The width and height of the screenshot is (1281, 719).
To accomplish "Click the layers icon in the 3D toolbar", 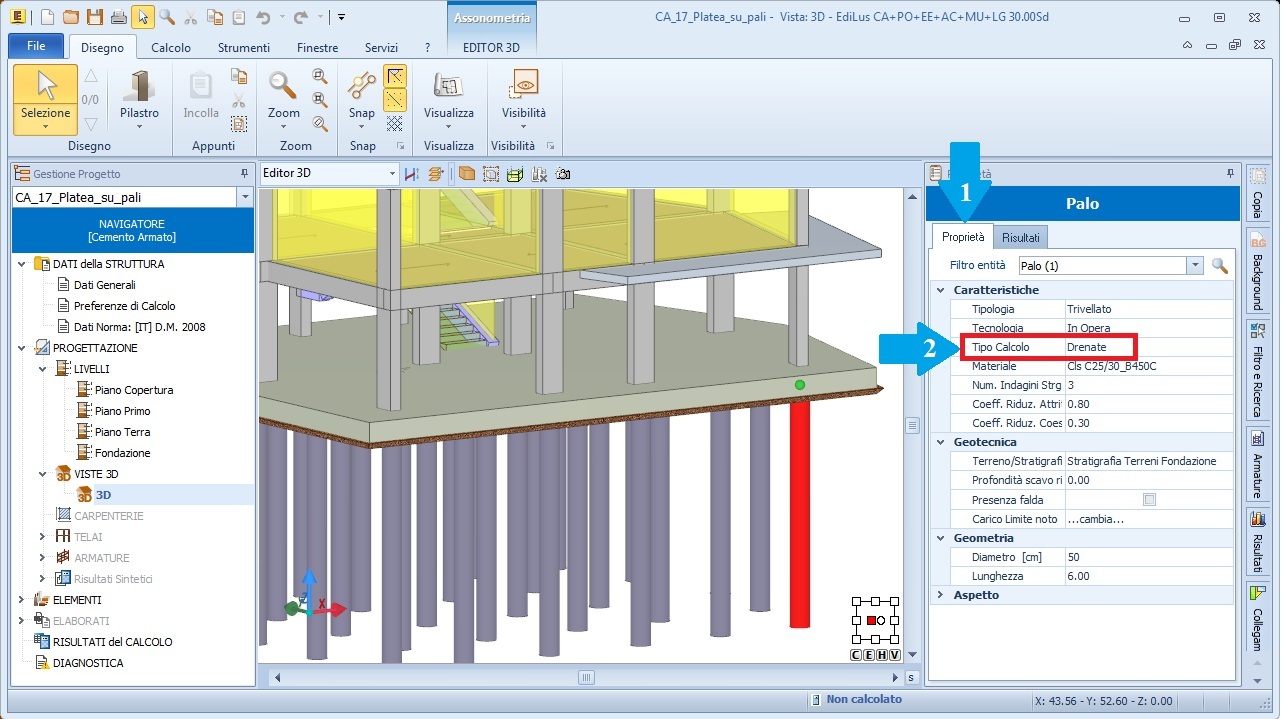I will [435, 174].
